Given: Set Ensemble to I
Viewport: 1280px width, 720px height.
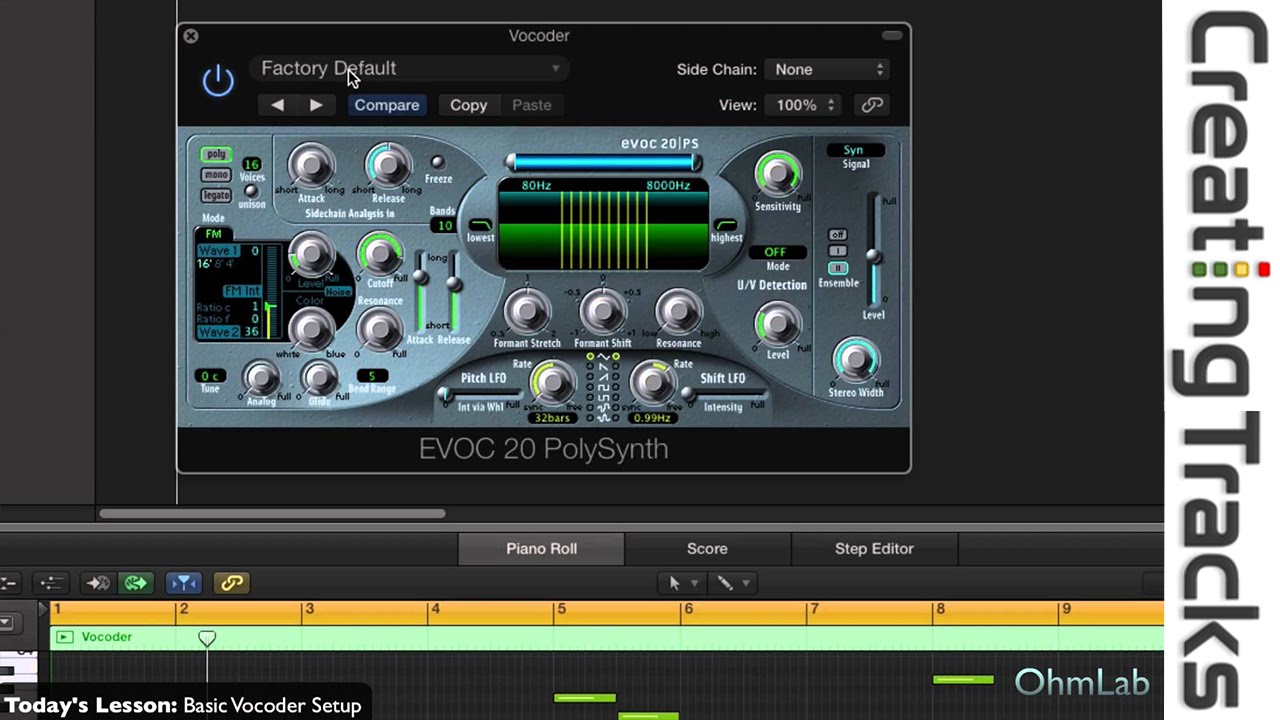Looking at the screenshot, I should [x=838, y=251].
